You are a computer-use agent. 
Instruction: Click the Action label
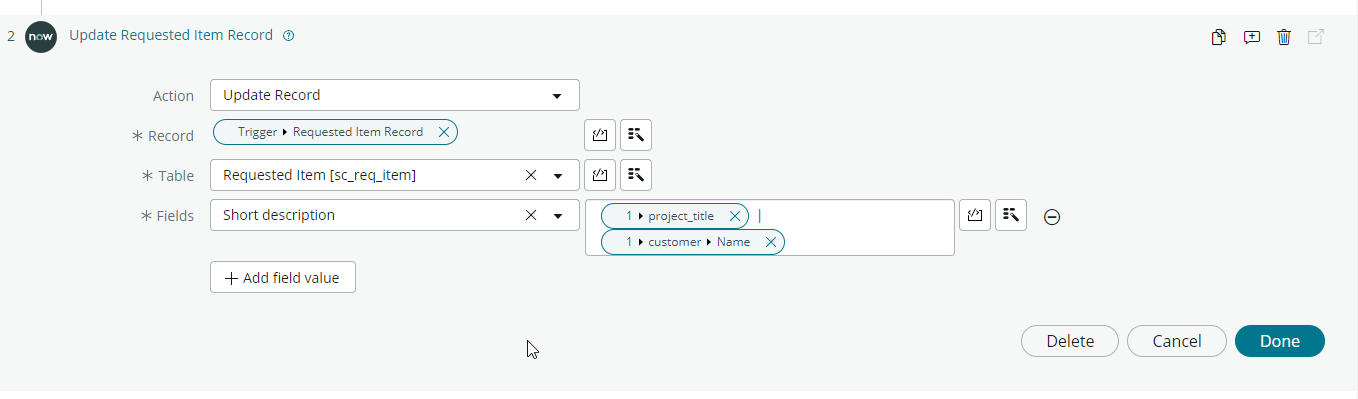[x=173, y=96]
